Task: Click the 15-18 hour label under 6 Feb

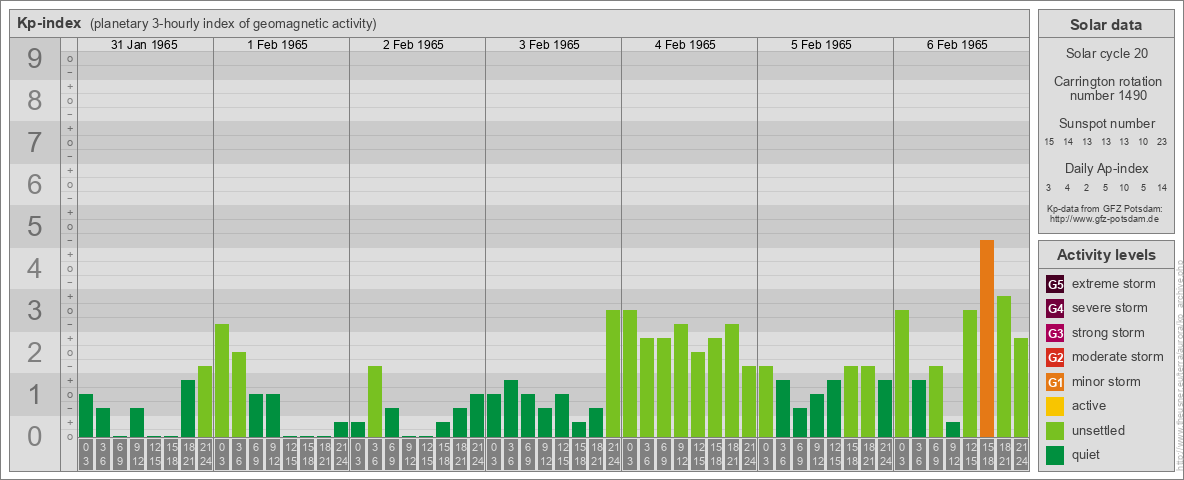Action: tap(986, 455)
